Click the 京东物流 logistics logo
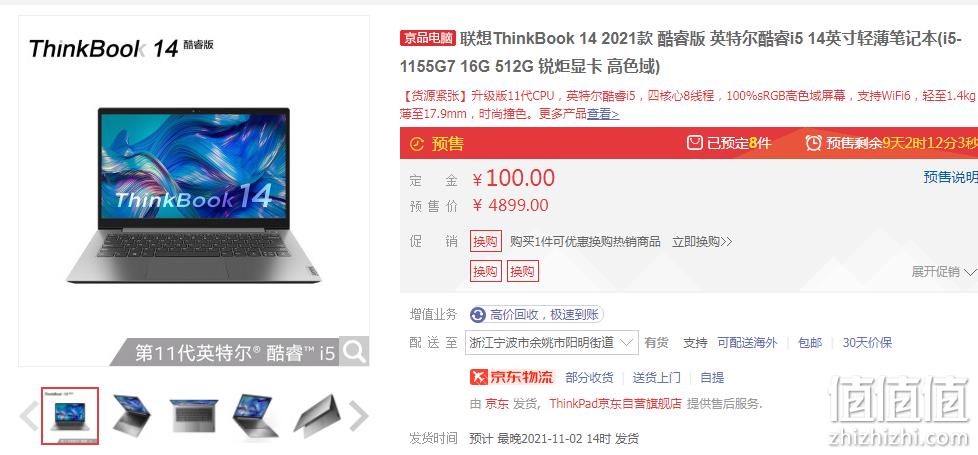This screenshot has height=455, width=978. point(512,377)
